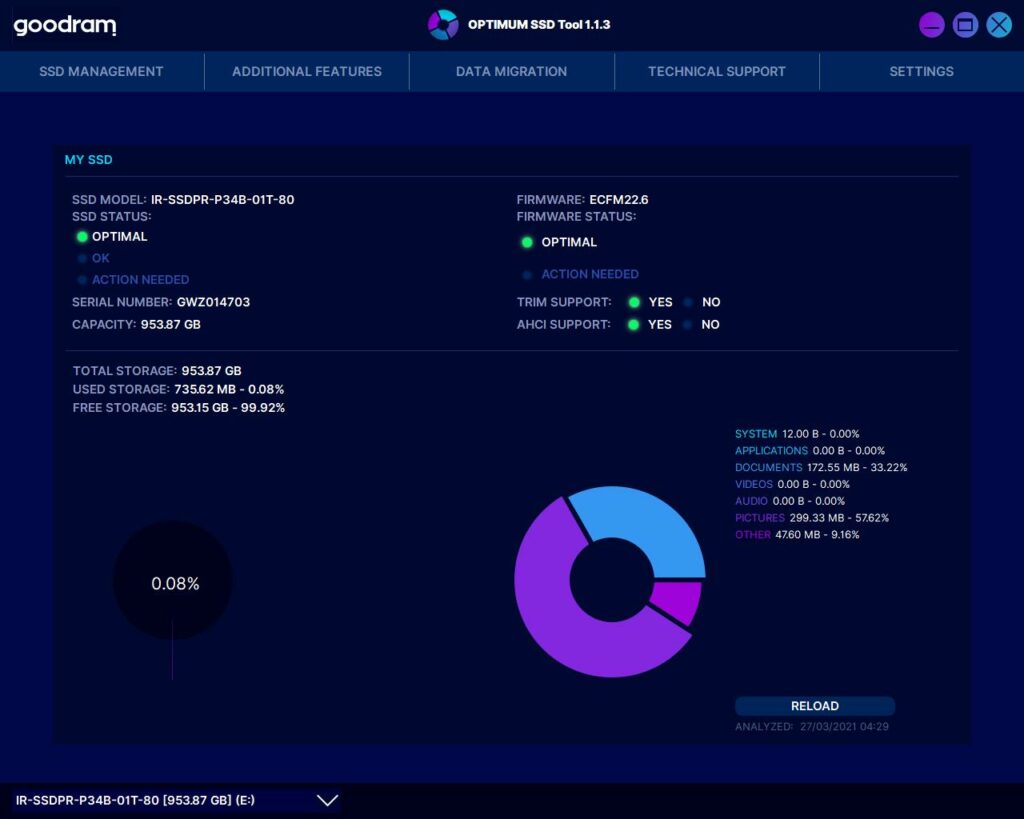
Task: Close the application with X icon
Action: tap(999, 25)
